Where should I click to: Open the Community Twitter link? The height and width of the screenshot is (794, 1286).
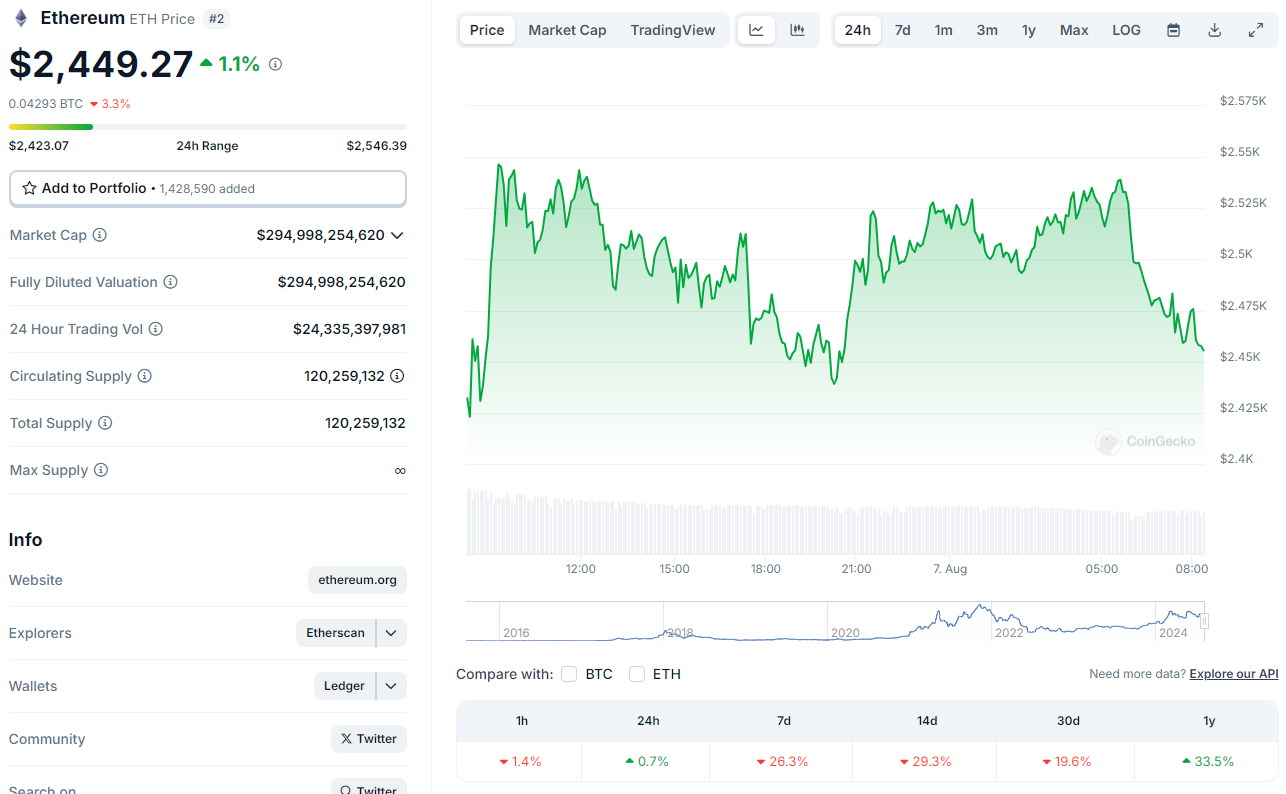(x=369, y=739)
